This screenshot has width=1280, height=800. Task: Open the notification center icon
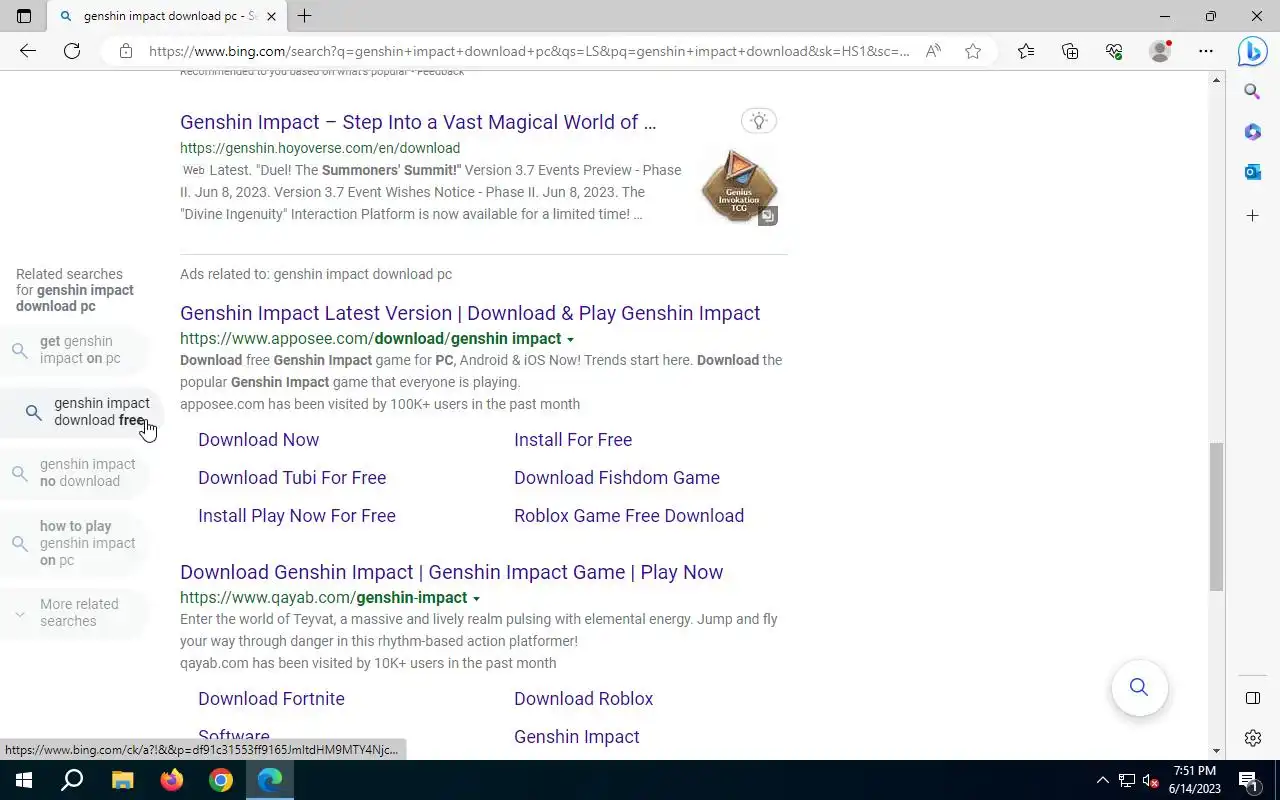tap(1249, 780)
